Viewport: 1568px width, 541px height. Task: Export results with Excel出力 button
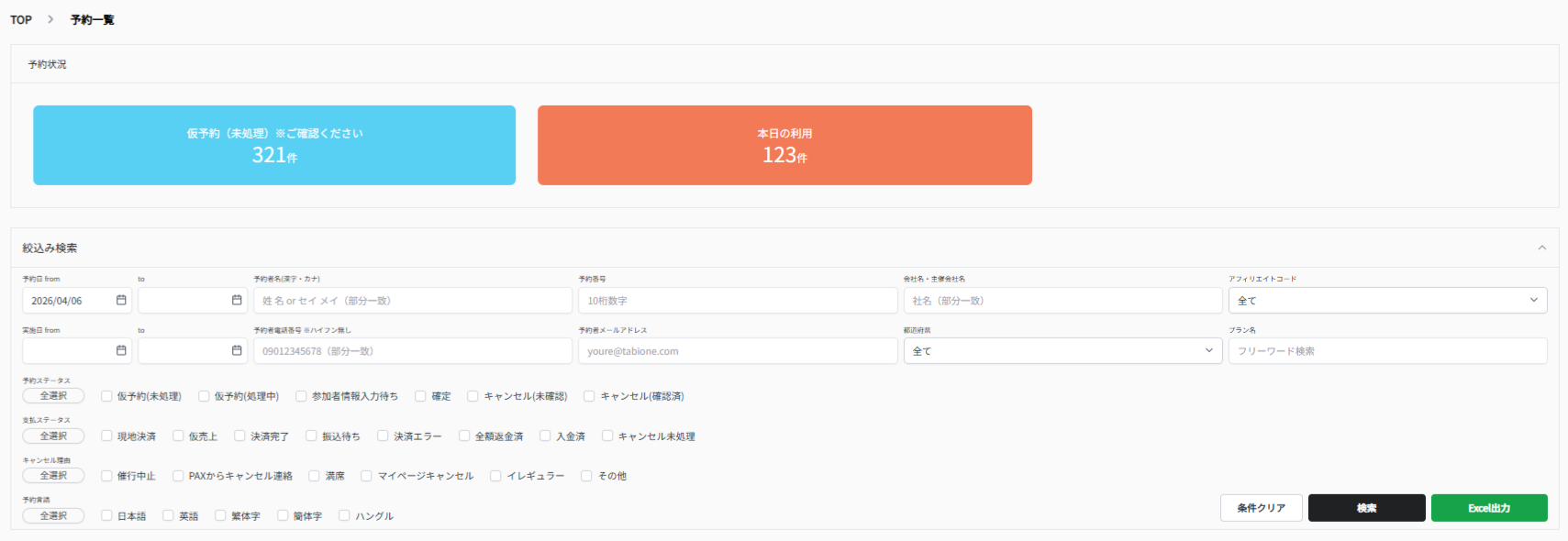[1489, 508]
